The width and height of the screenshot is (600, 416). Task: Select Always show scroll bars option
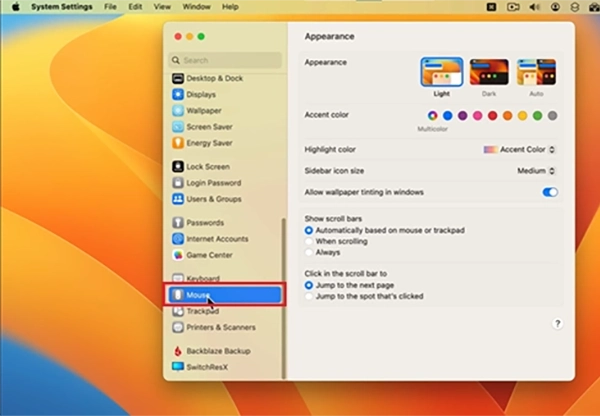[x=308, y=253]
